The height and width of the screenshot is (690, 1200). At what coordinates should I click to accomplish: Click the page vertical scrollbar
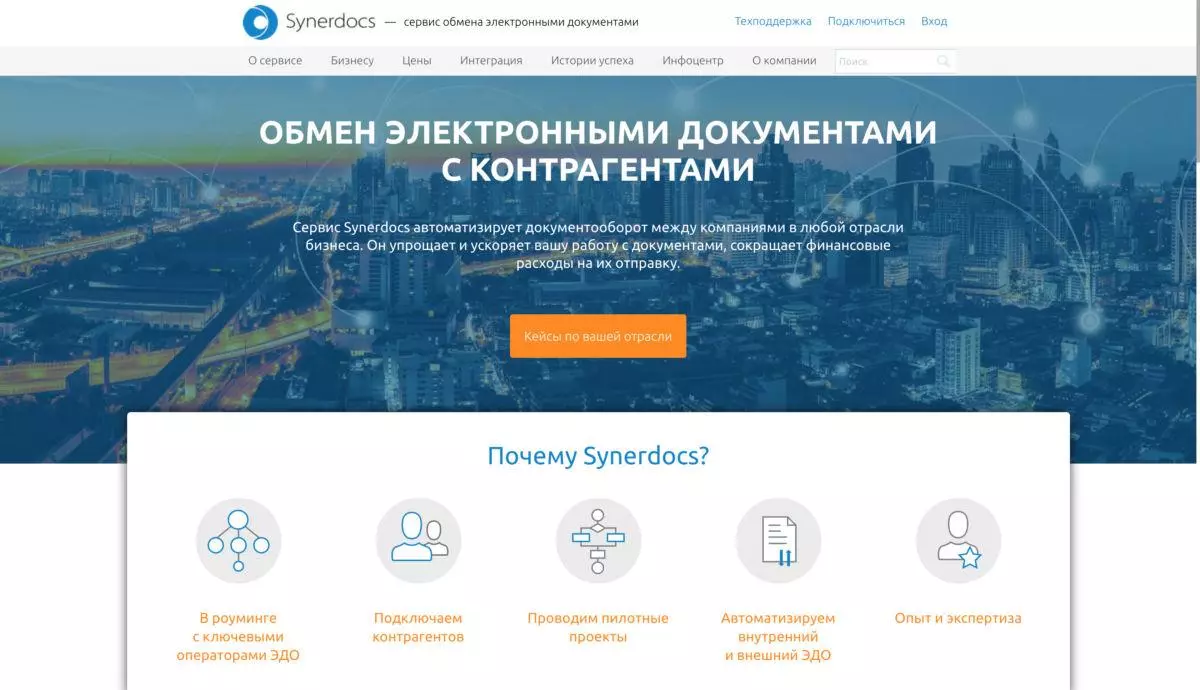point(1196,80)
